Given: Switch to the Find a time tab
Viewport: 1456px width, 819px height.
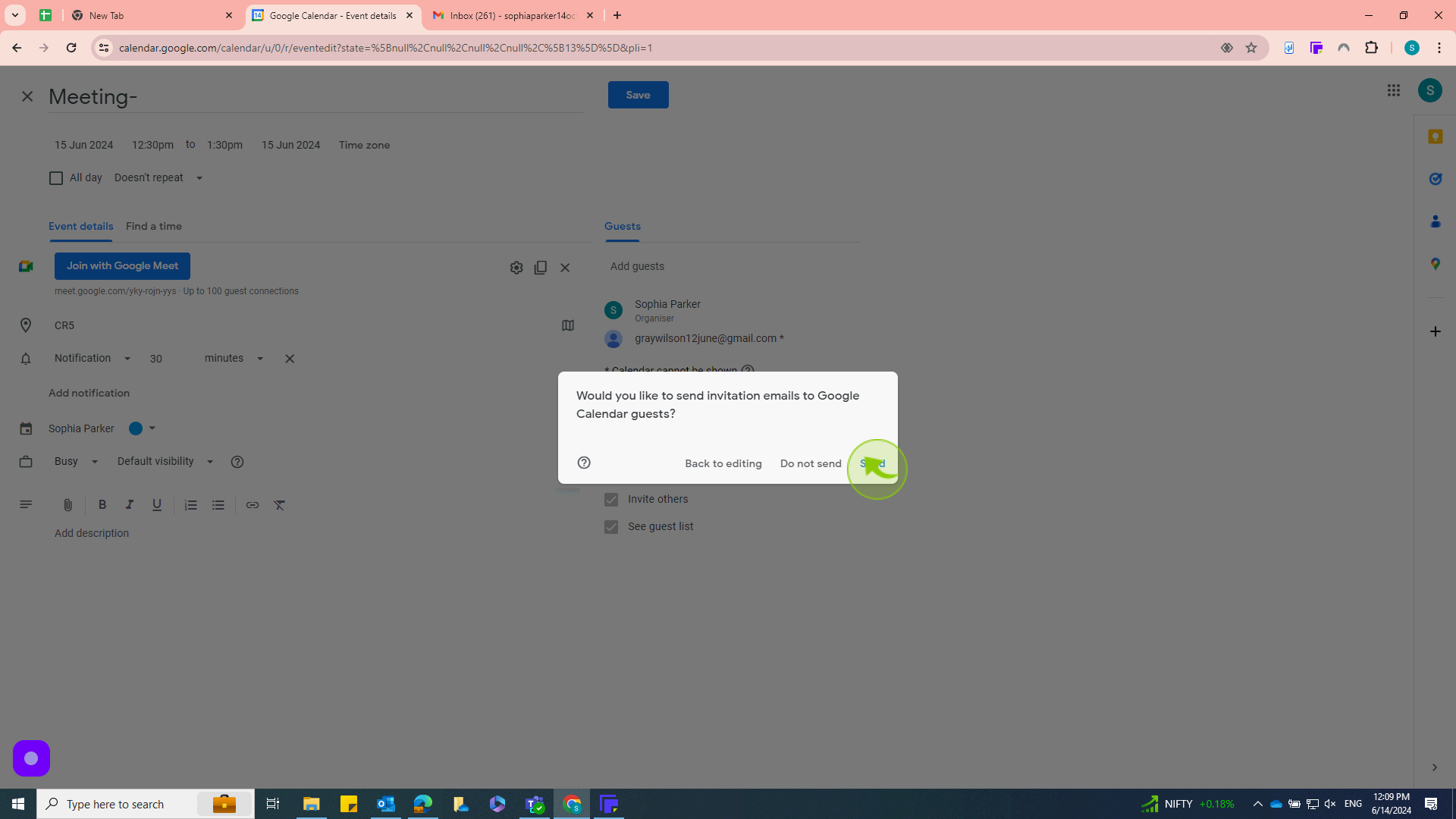Looking at the screenshot, I should coord(154,227).
